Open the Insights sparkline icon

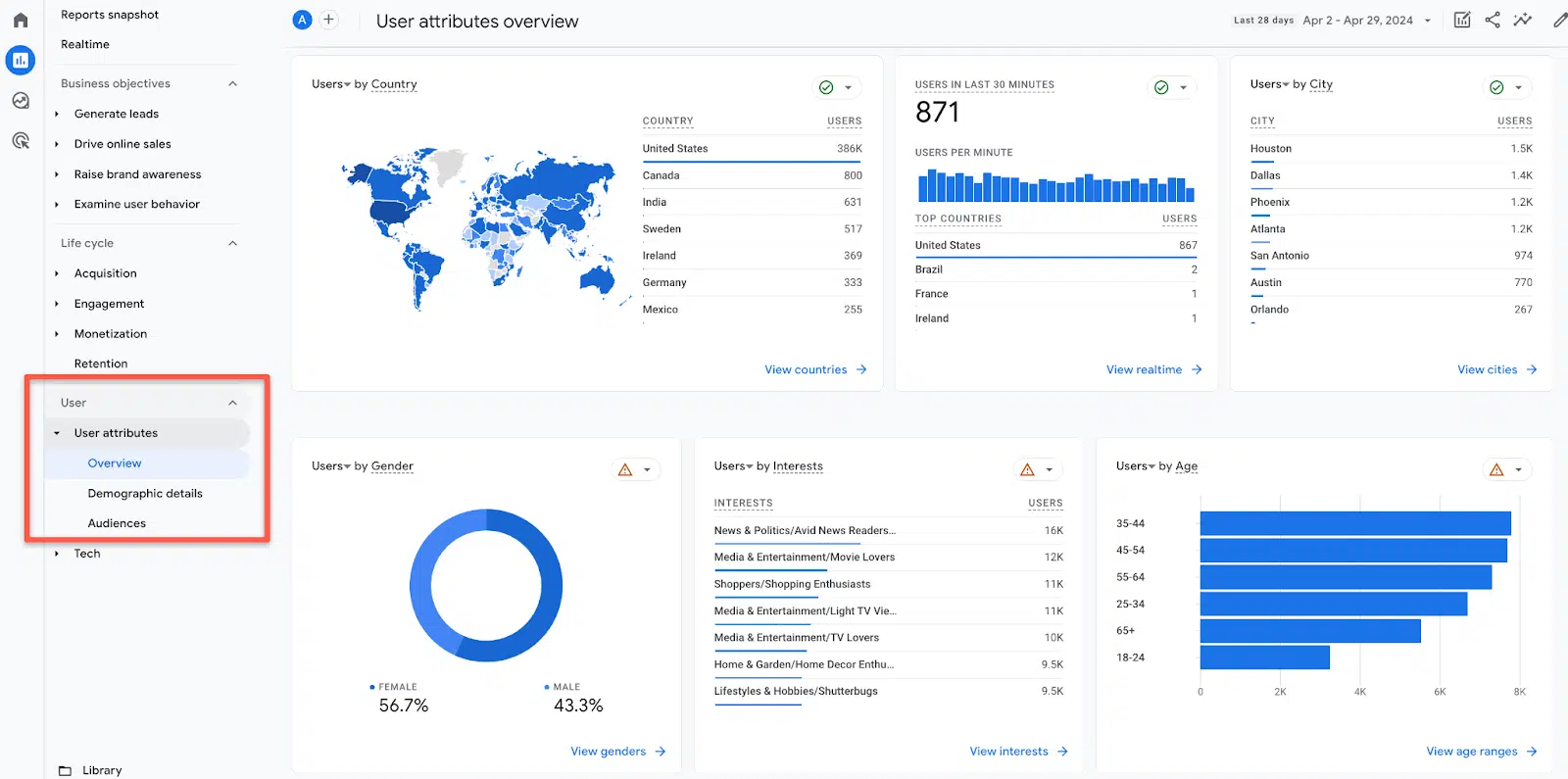pos(1523,20)
